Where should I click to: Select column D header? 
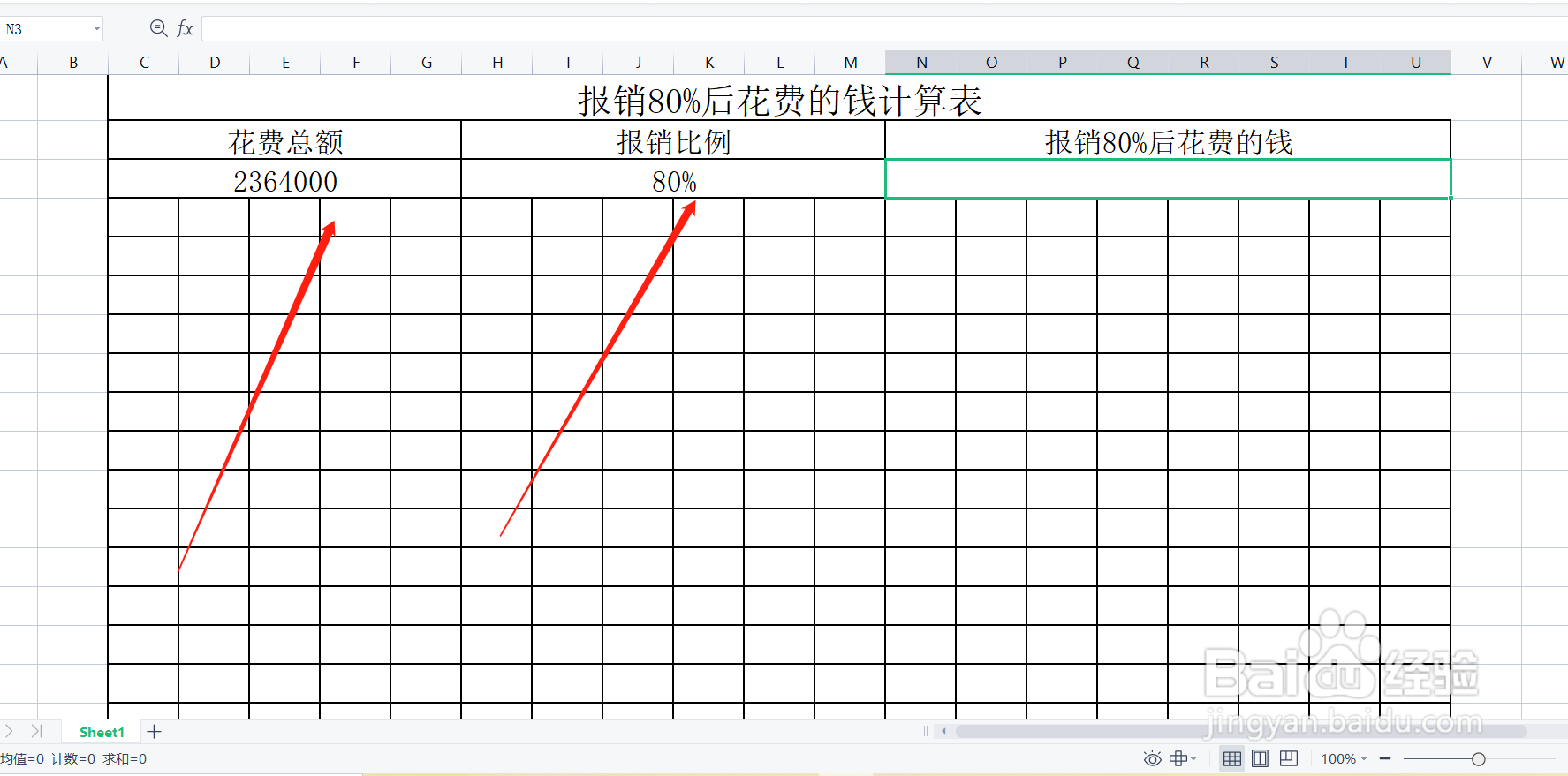pos(215,62)
